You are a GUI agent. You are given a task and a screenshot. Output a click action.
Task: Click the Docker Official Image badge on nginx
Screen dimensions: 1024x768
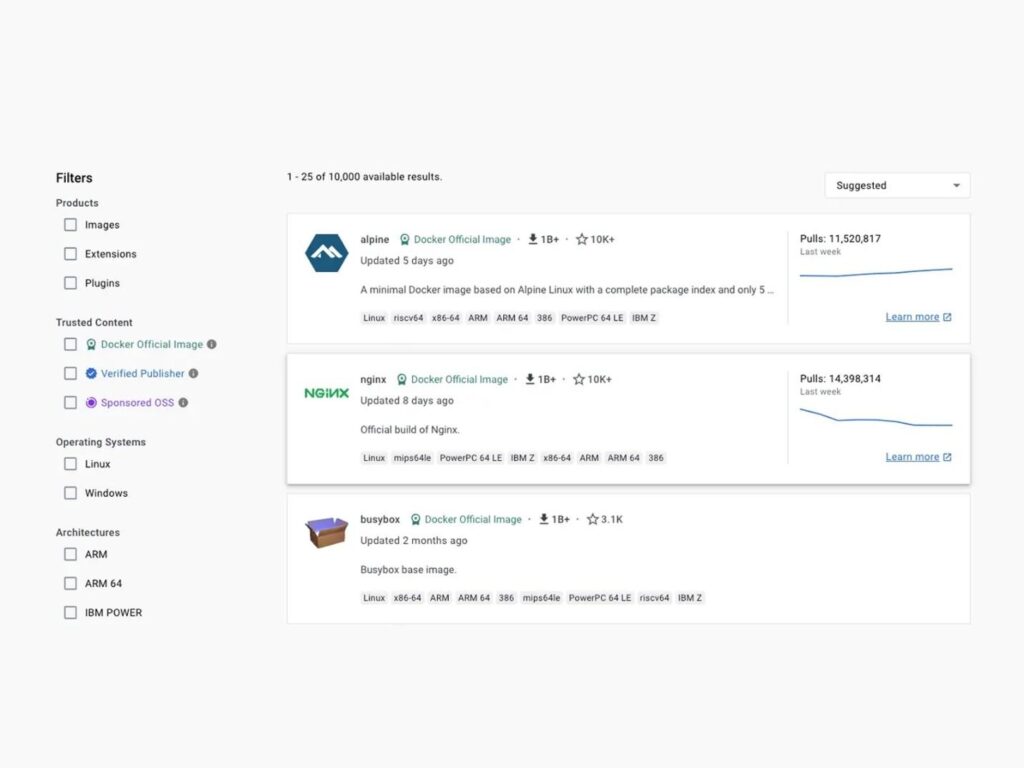coord(452,379)
